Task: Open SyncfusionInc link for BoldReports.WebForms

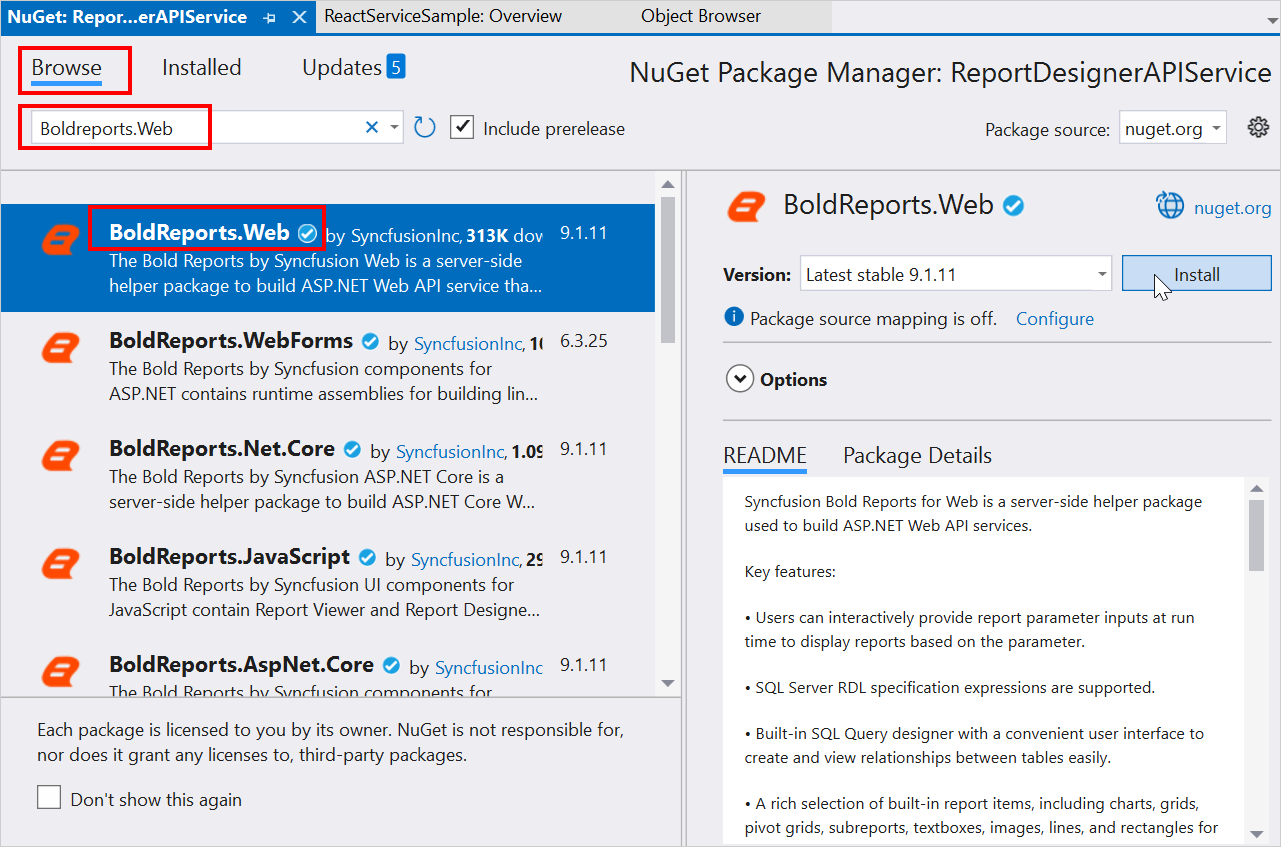Action: point(468,343)
